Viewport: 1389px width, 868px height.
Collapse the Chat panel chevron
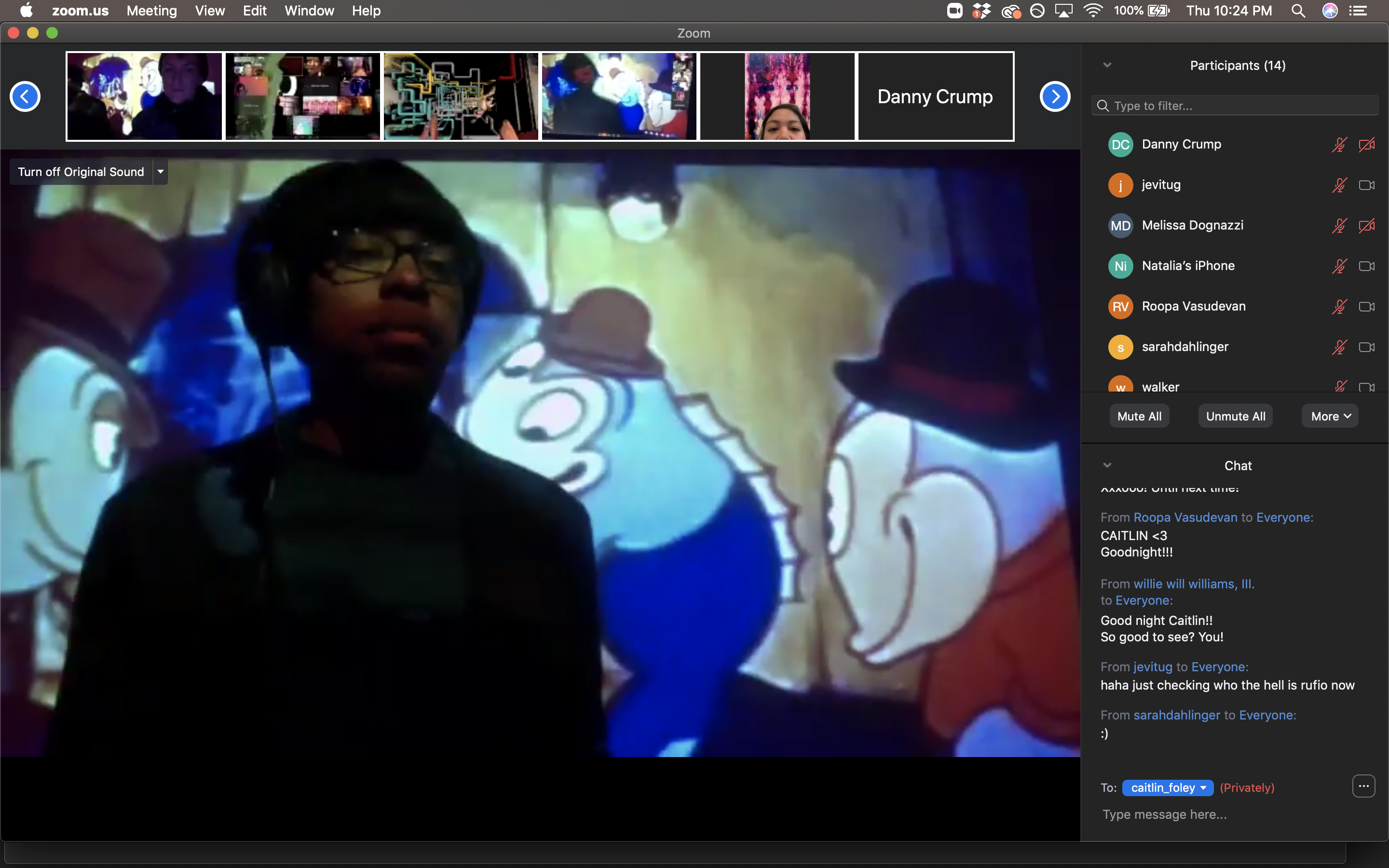point(1107,465)
